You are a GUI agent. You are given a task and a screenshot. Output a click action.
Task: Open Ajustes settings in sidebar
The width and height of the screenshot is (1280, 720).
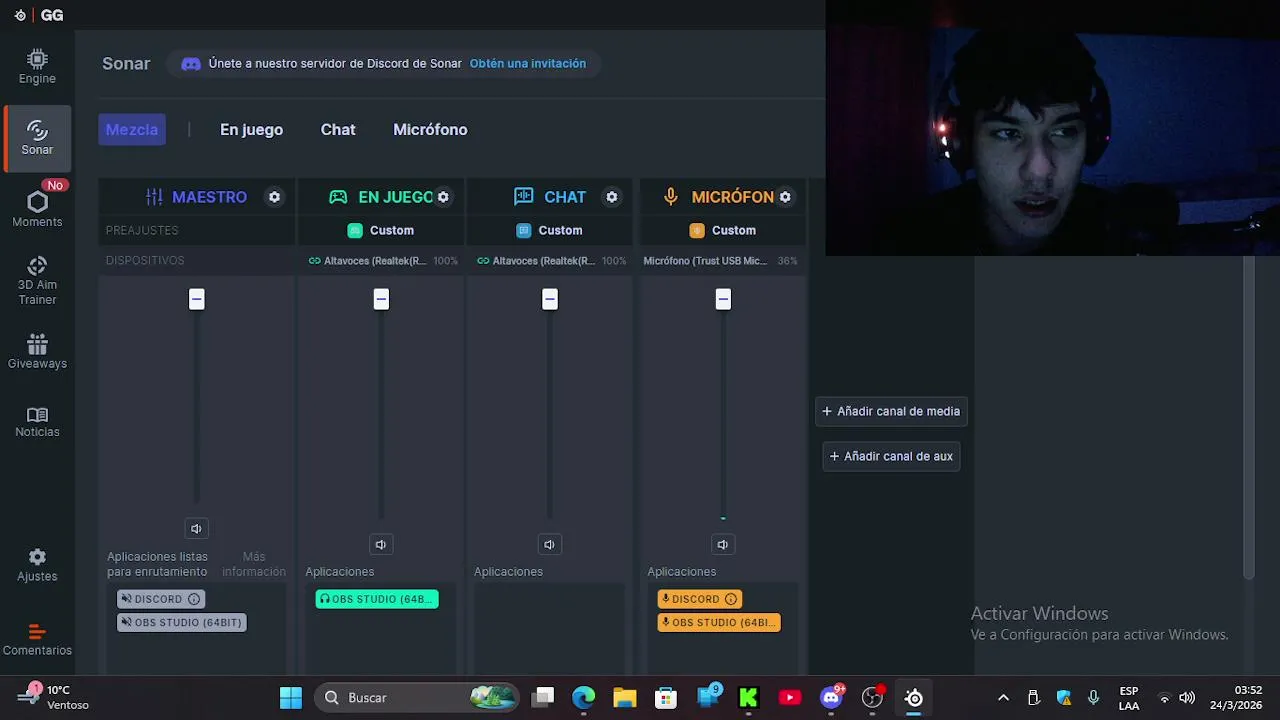point(37,565)
